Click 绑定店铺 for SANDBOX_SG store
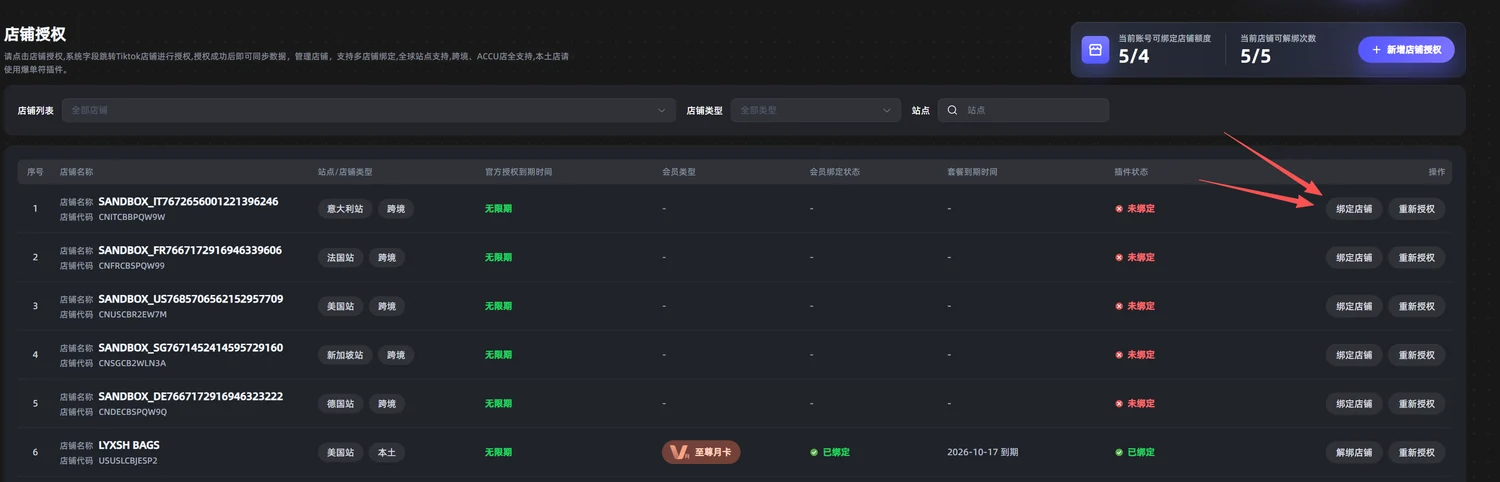Image resolution: width=1500 pixels, height=482 pixels. pos(1354,355)
